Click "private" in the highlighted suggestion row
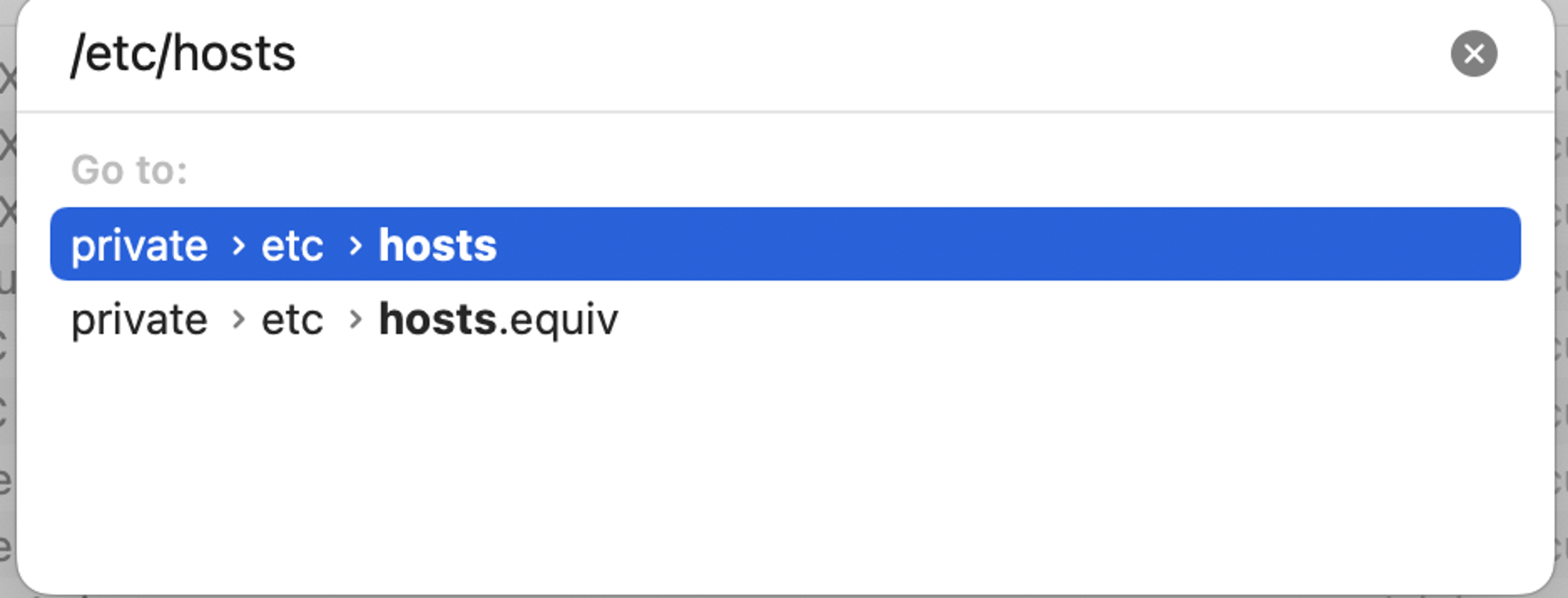 (140, 246)
